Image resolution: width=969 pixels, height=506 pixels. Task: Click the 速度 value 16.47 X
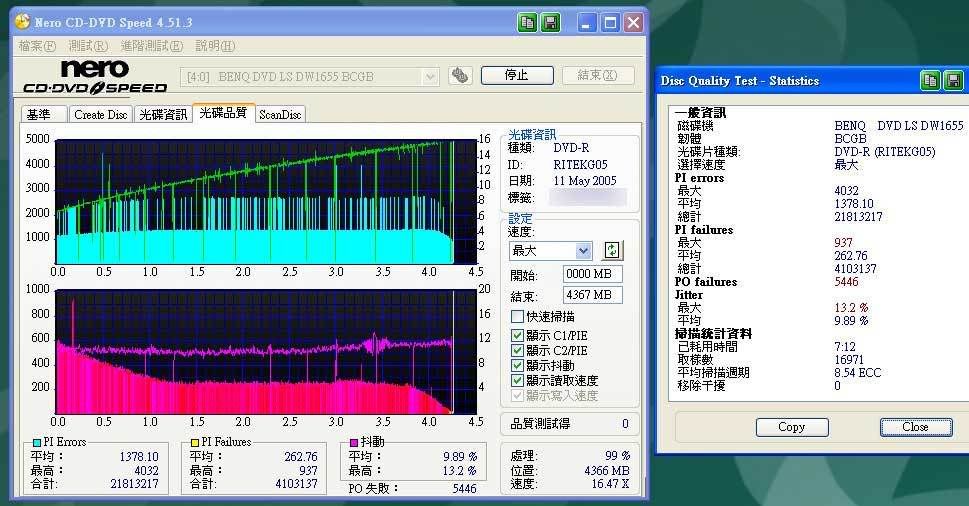point(610,484)
